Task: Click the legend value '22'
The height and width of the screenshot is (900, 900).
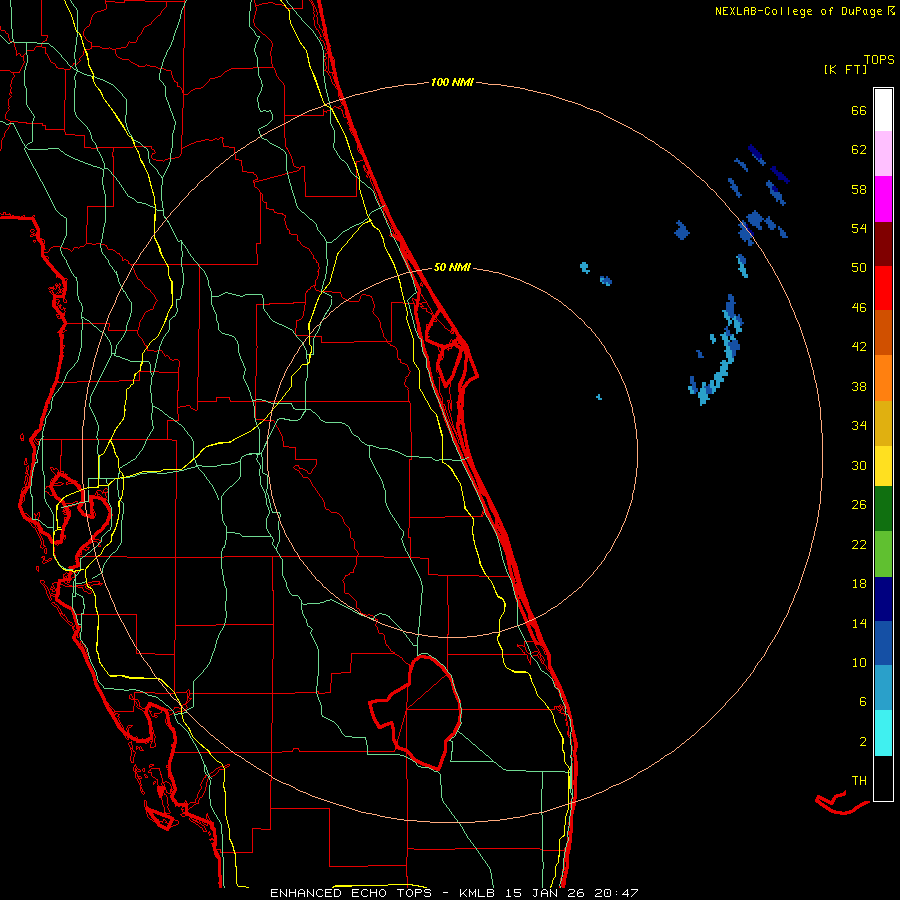Action: click(859, 544)
